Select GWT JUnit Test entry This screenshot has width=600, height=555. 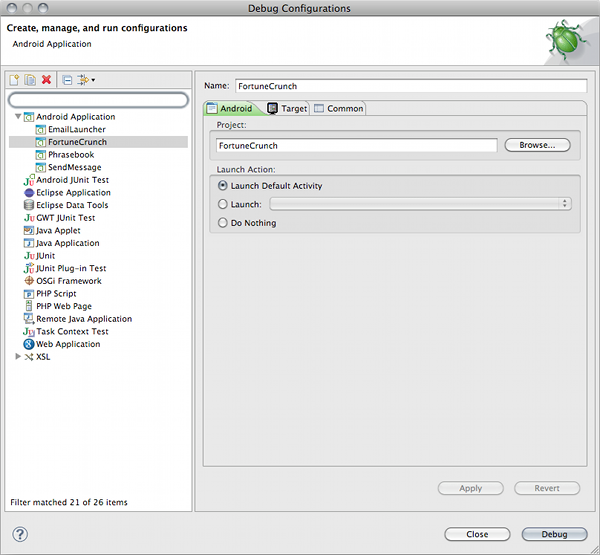pos(65,218)
